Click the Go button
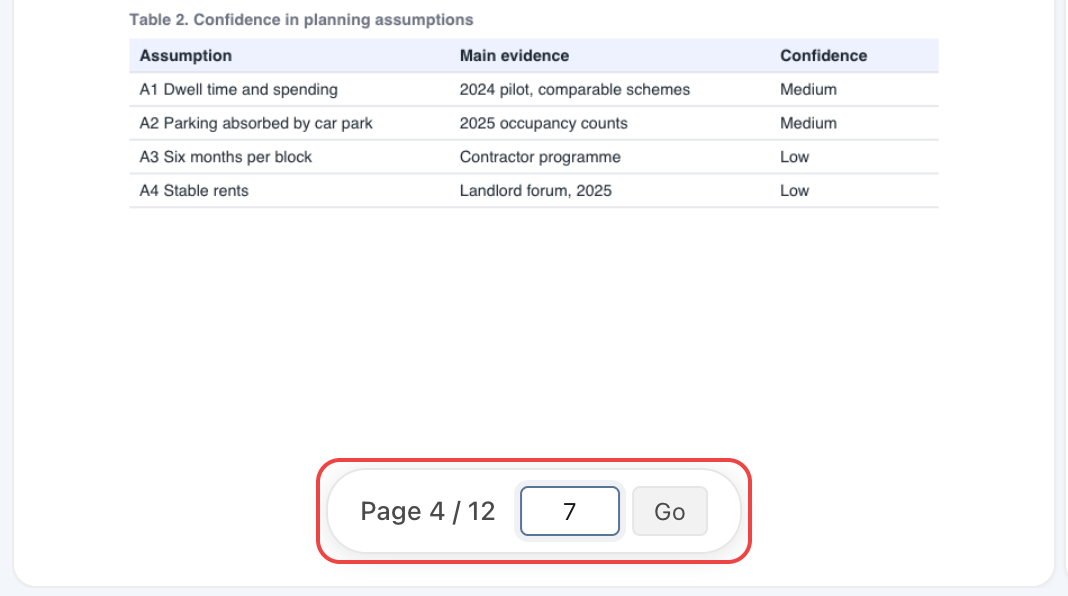The height and width of the screenshot is (596, 1068). (x=670, y=511)
